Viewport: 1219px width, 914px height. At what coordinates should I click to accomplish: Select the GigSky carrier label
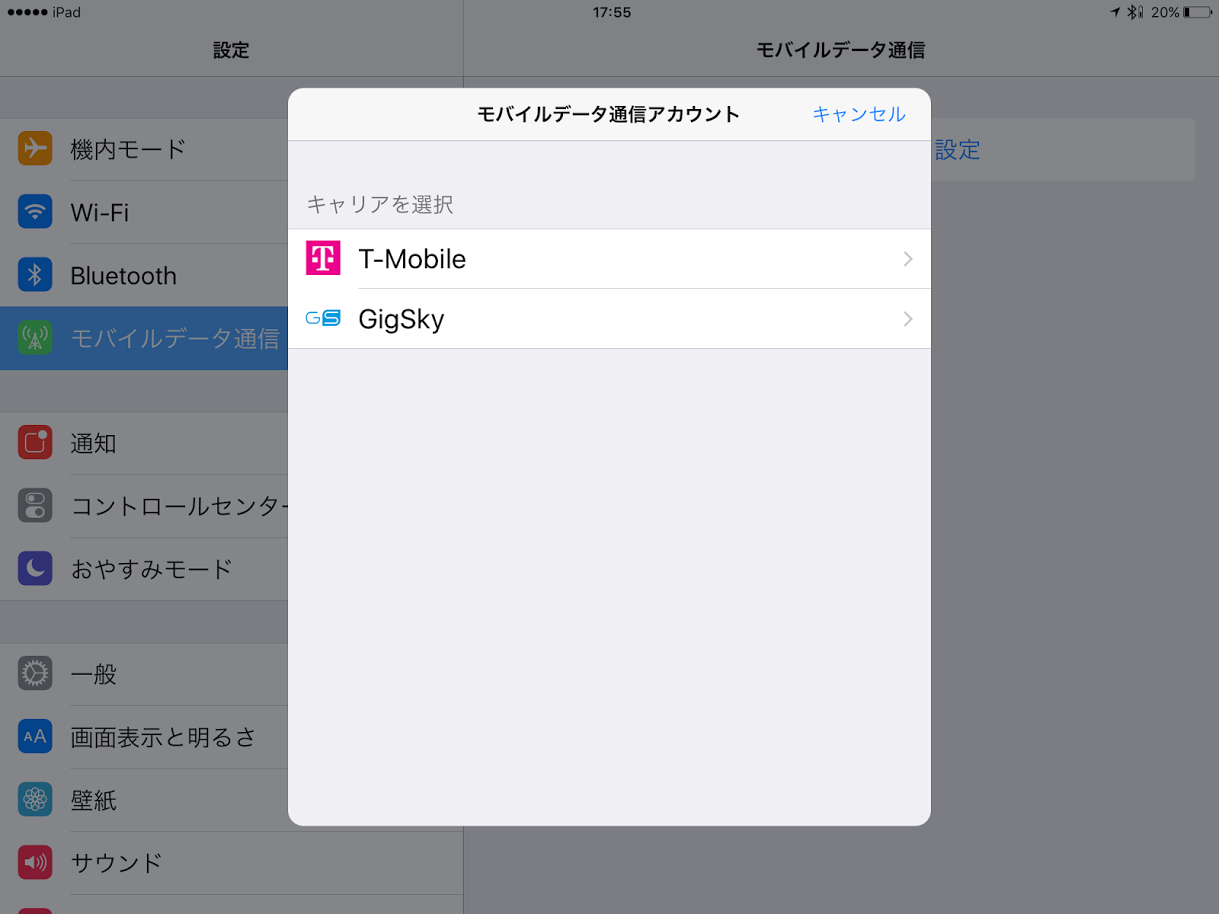[401, 320]
